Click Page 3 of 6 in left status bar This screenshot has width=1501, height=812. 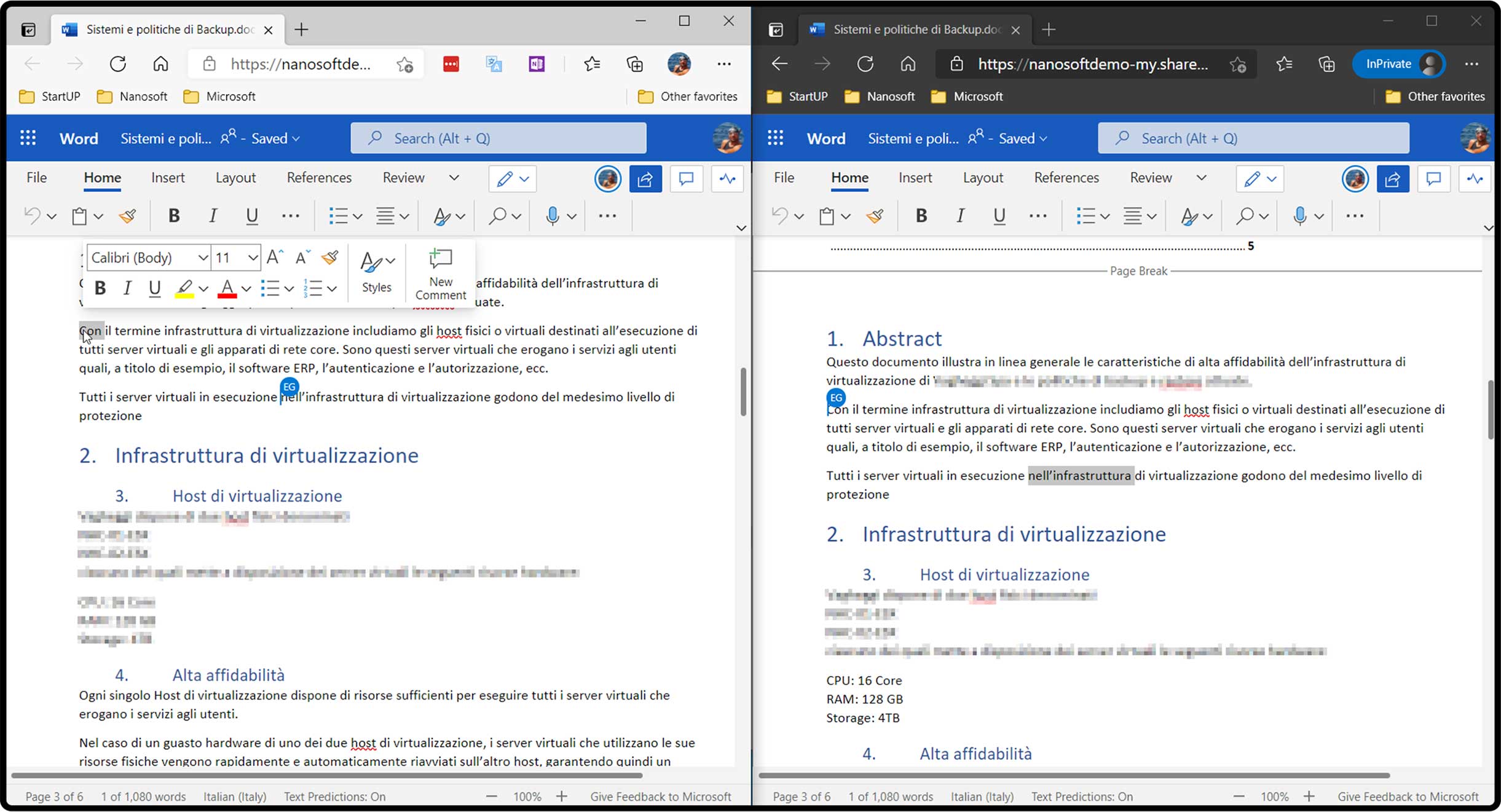[54, 797]
